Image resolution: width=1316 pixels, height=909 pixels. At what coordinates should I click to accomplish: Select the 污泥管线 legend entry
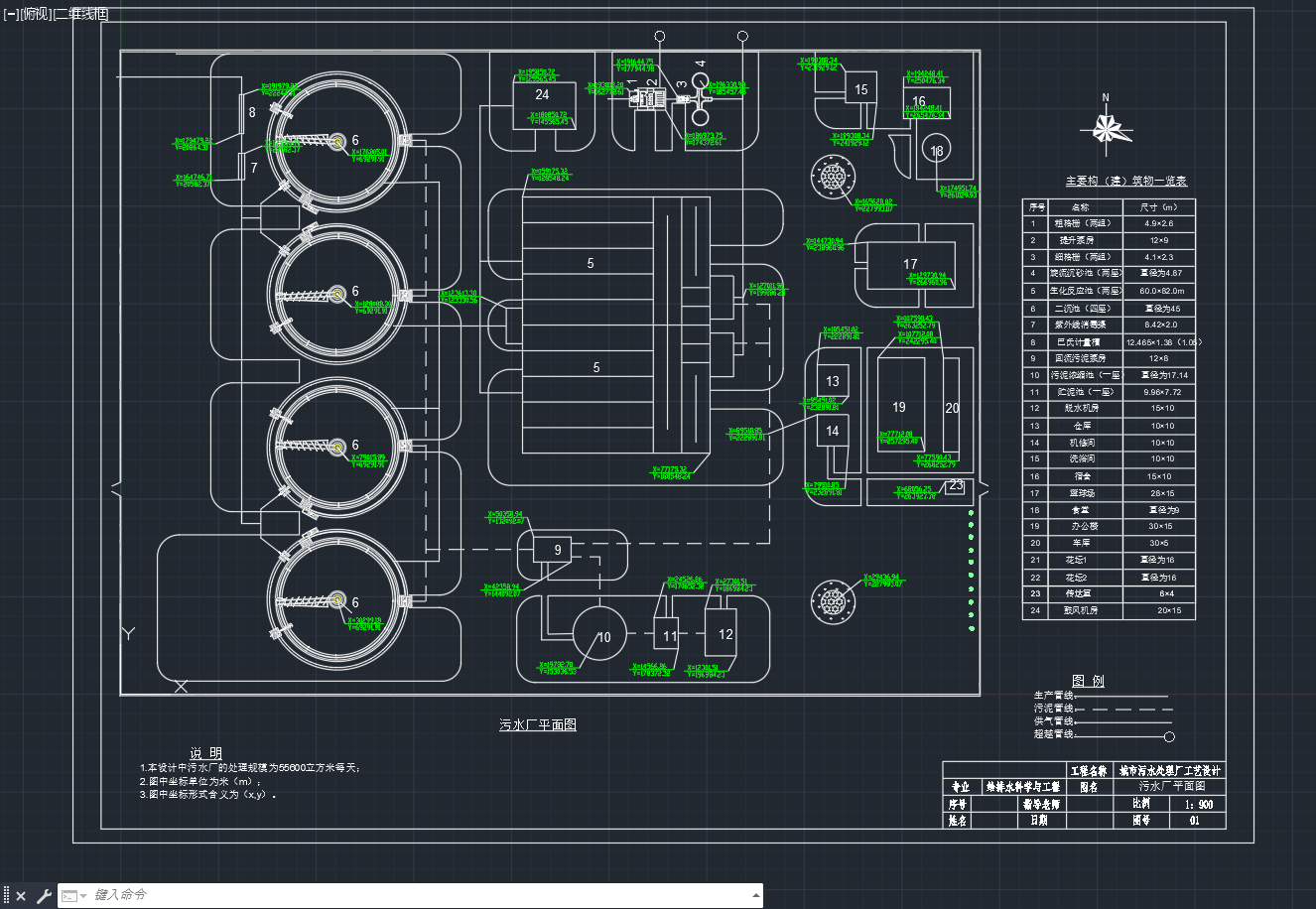pos(1053,709)
